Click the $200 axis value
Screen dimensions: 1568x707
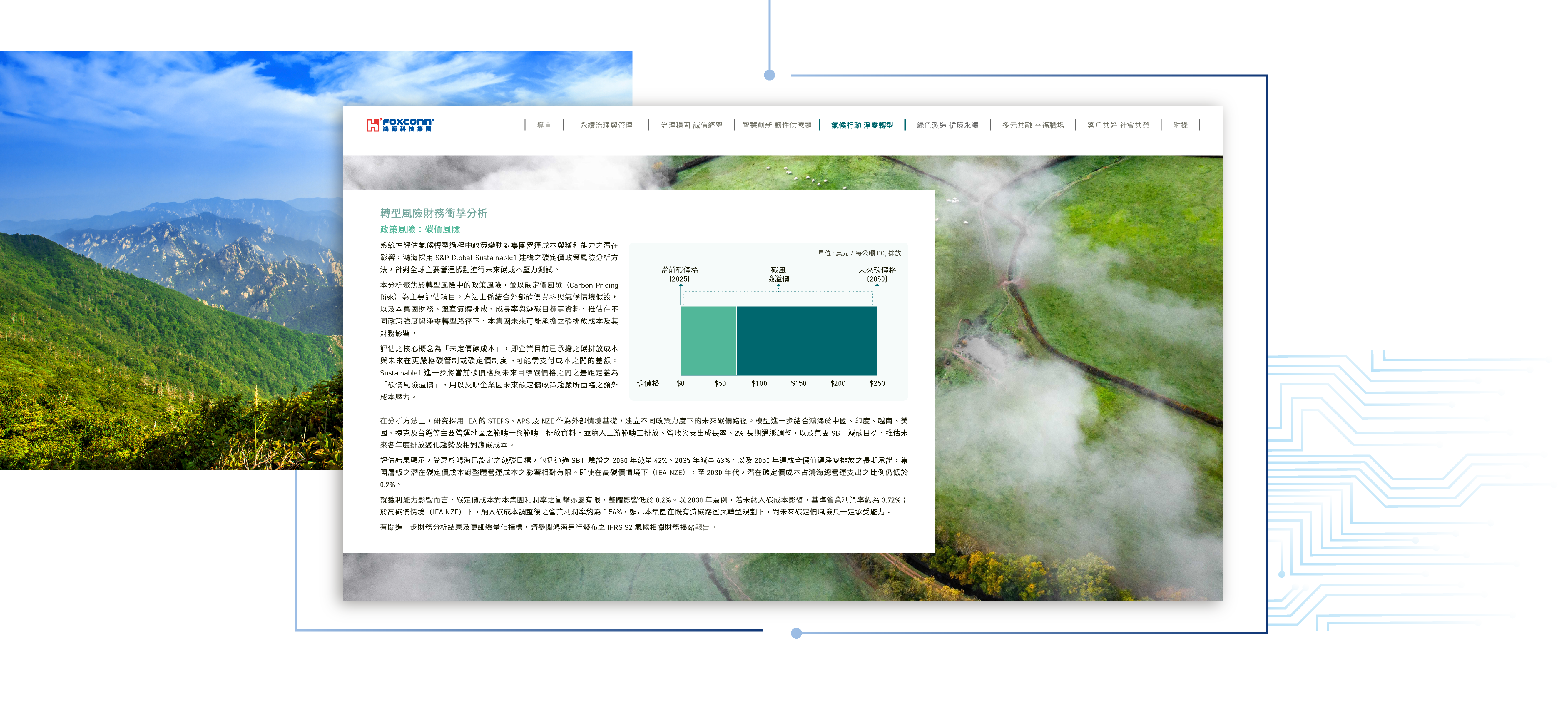coord(838,384)
